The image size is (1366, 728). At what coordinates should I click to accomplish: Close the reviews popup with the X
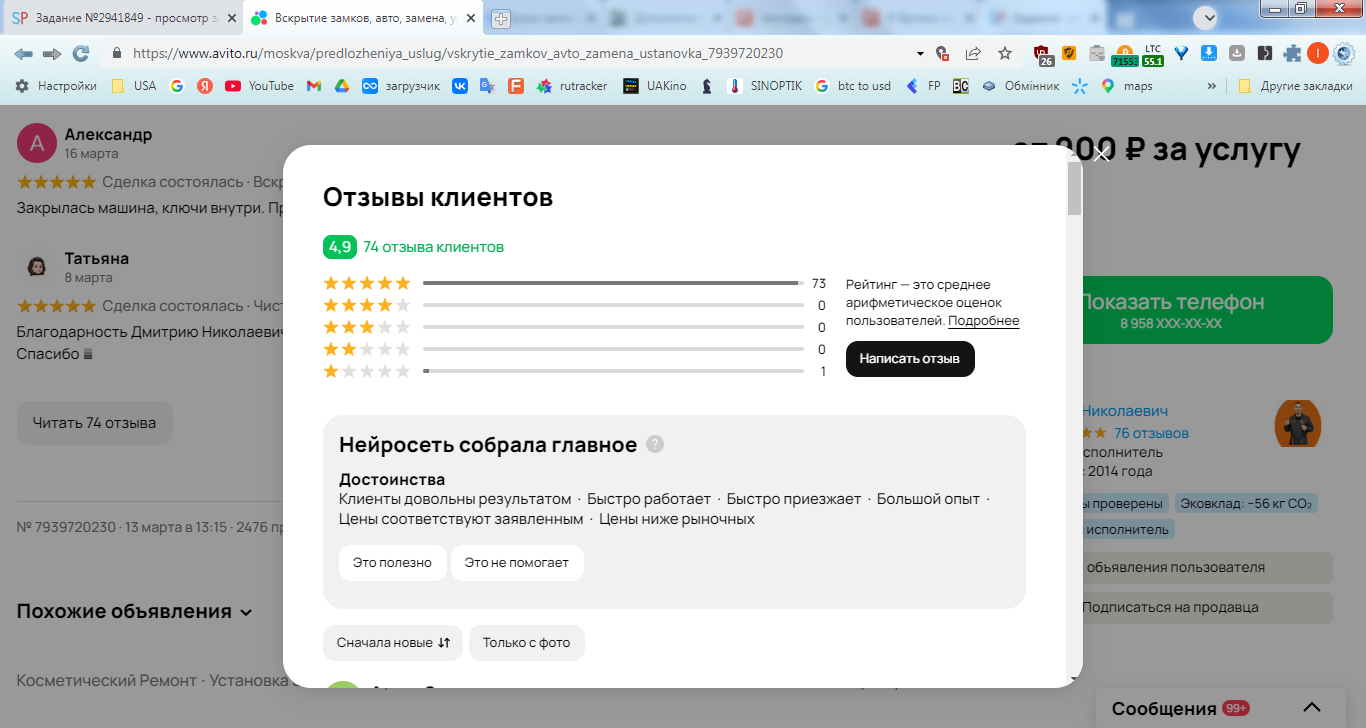click(1102, 154)
